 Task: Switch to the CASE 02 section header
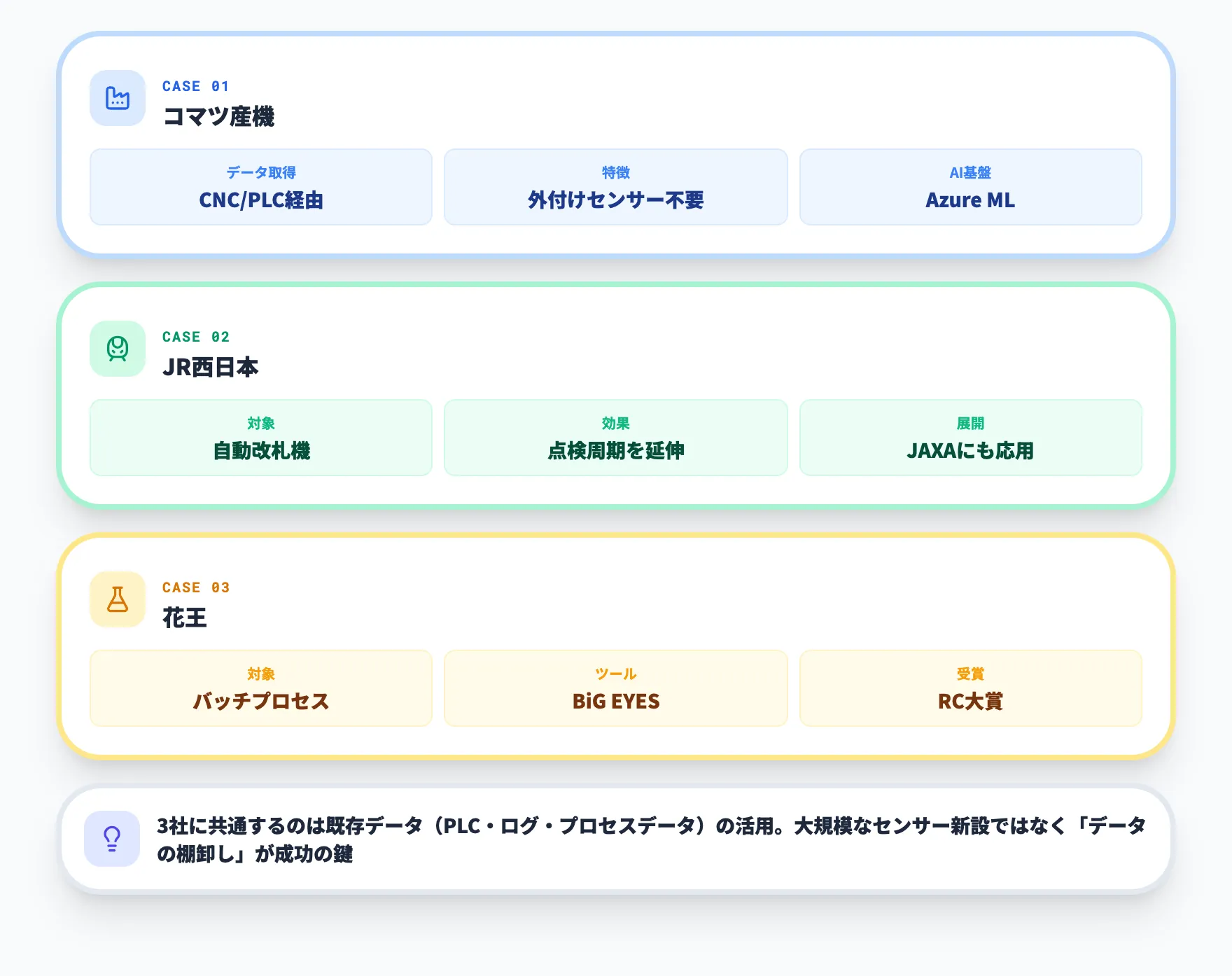196,336
